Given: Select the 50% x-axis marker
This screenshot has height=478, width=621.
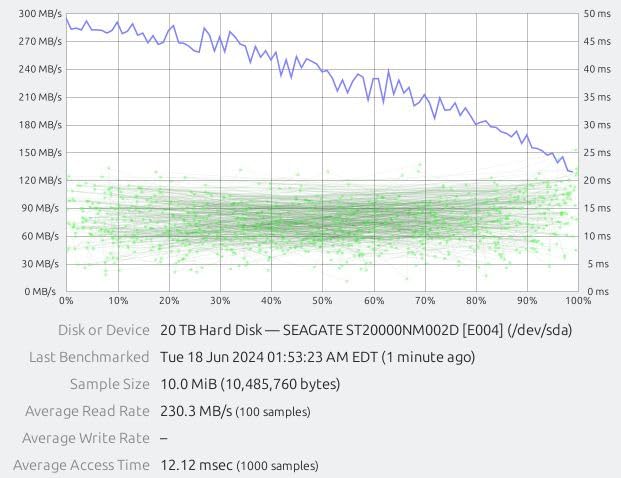Looking at the screenshot, I should pyautogui.click(x=322, y=300).
